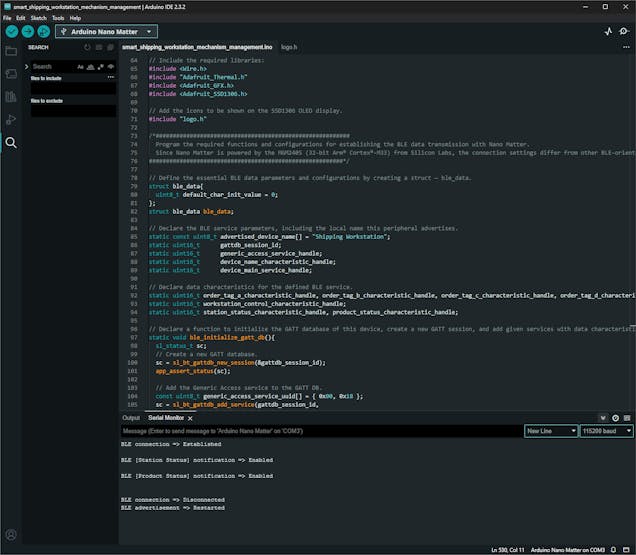Open the New Line line-ending dropdown
This screenshot has height=555, width=636.
pos(549,431)
